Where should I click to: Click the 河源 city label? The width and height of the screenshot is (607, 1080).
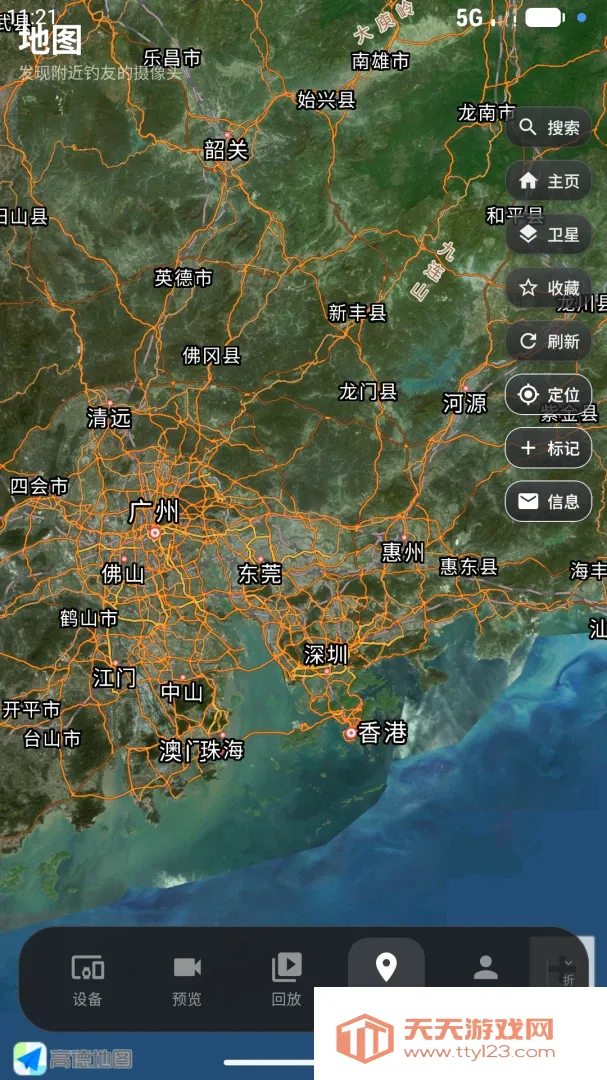[x=465, y=403]
